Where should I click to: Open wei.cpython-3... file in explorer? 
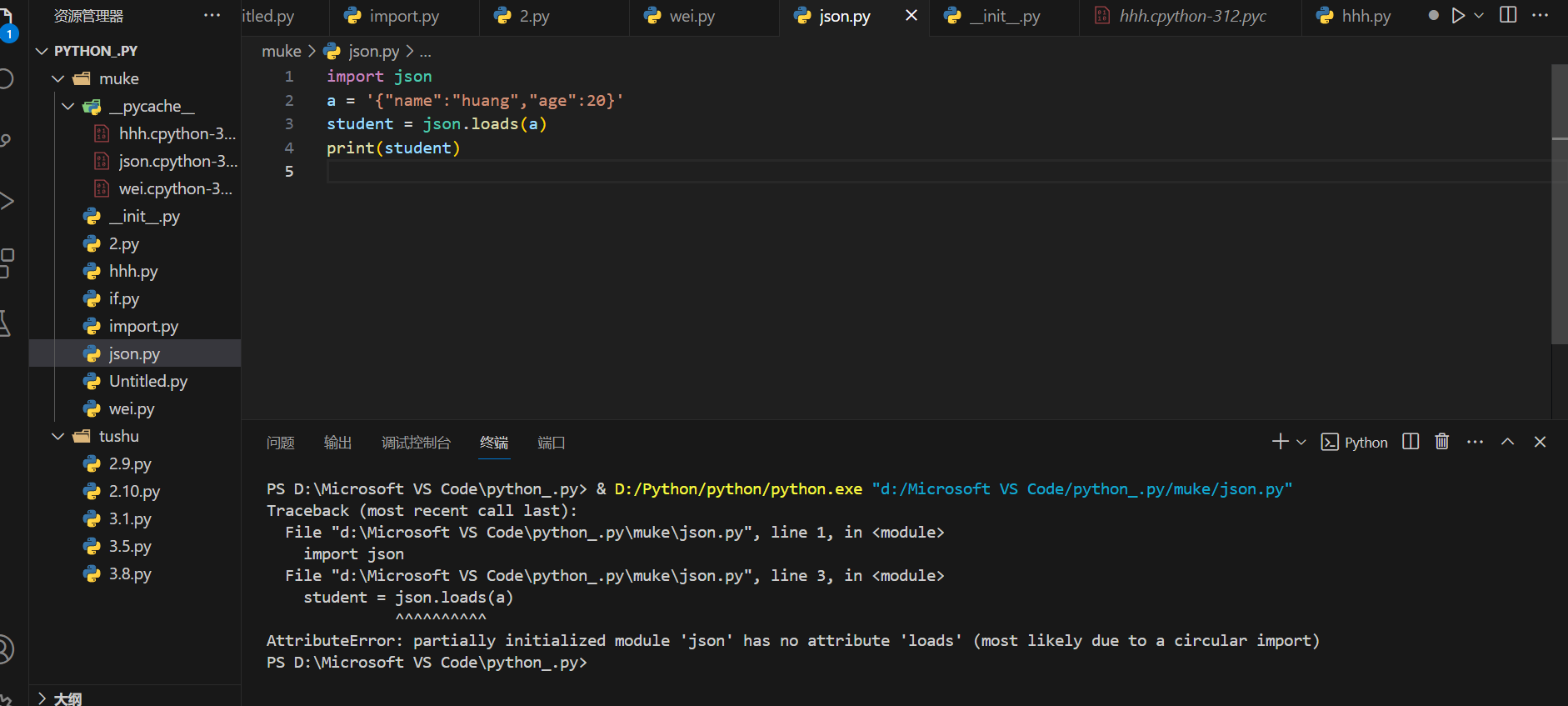click(135, 188)
